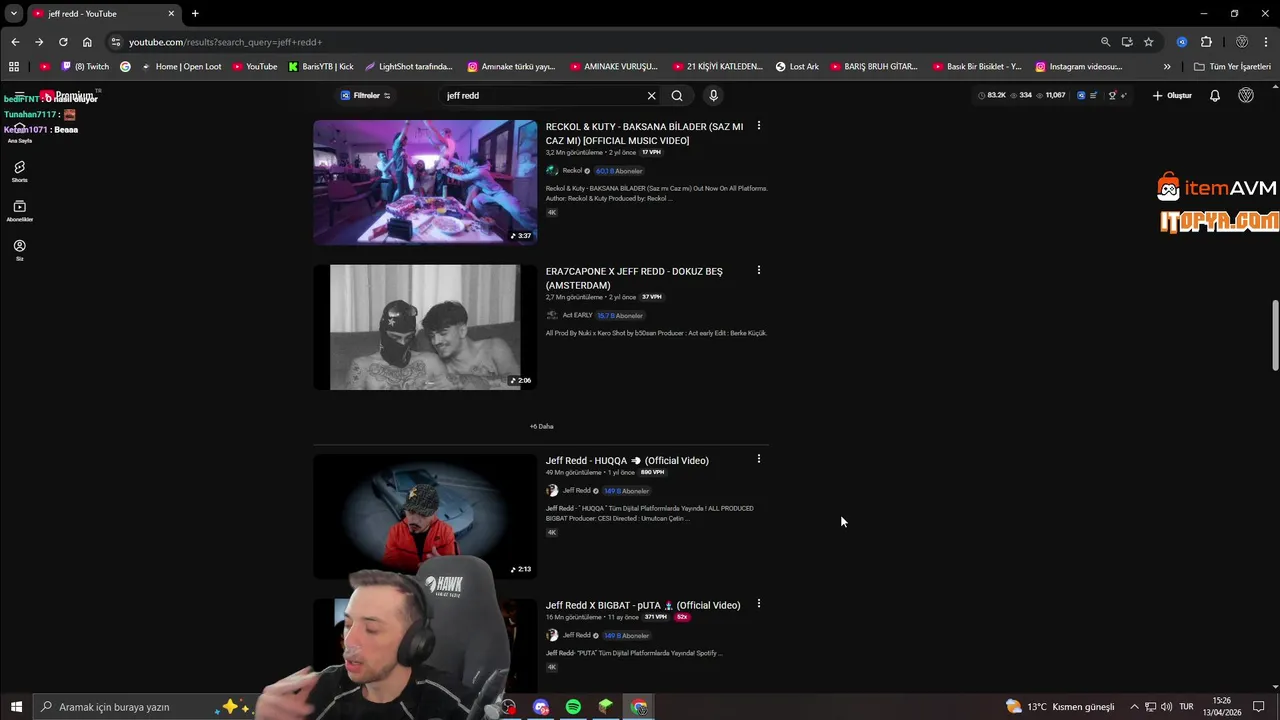This screenshot has width=1280, height=720.
Task: Click the Oluştur create button
Action: [1172, 96]
